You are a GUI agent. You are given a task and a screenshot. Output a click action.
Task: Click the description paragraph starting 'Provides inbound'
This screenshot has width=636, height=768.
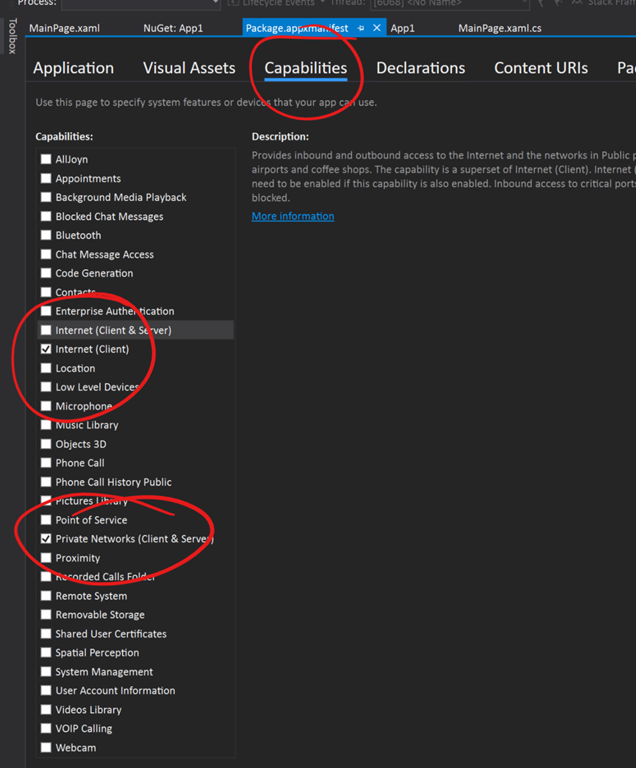point(443,176)
